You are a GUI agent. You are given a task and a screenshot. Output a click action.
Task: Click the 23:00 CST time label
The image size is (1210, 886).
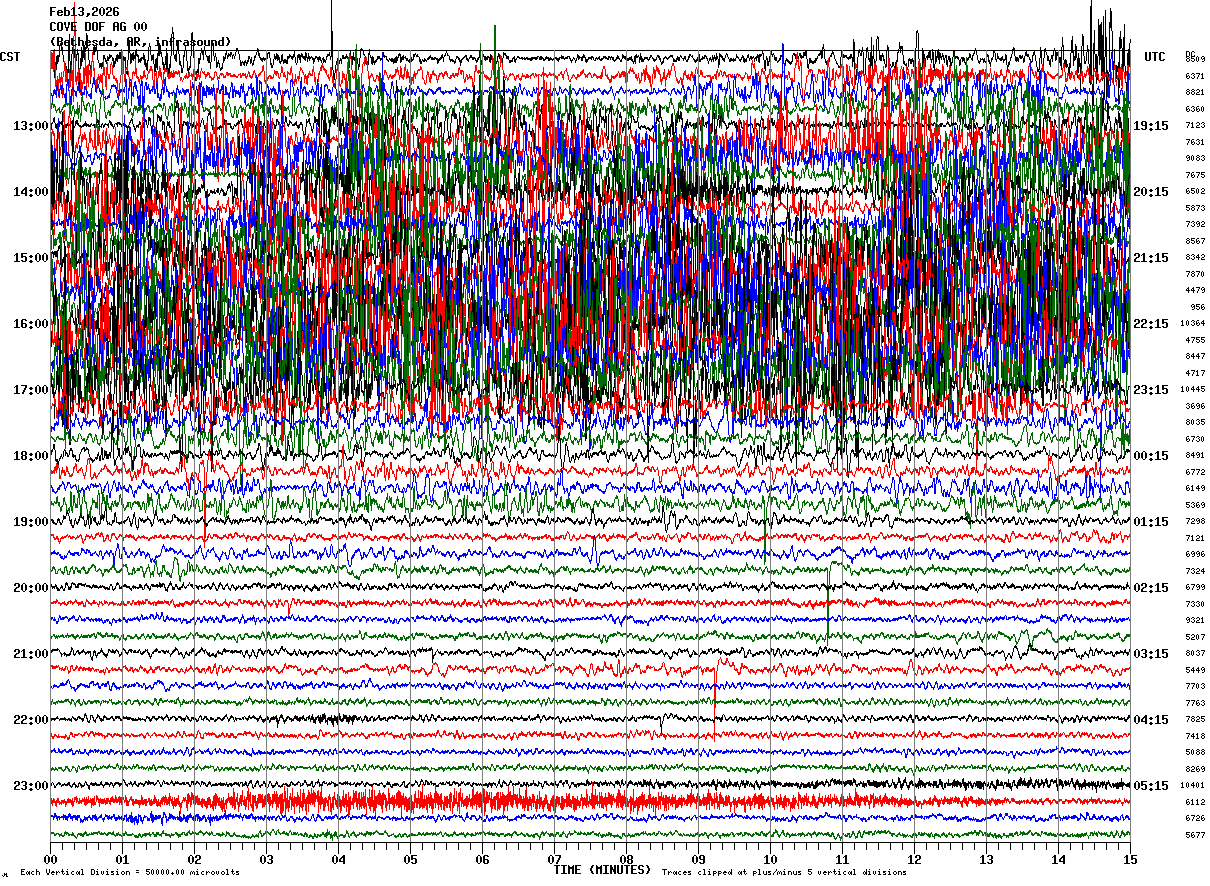point(31,785)
